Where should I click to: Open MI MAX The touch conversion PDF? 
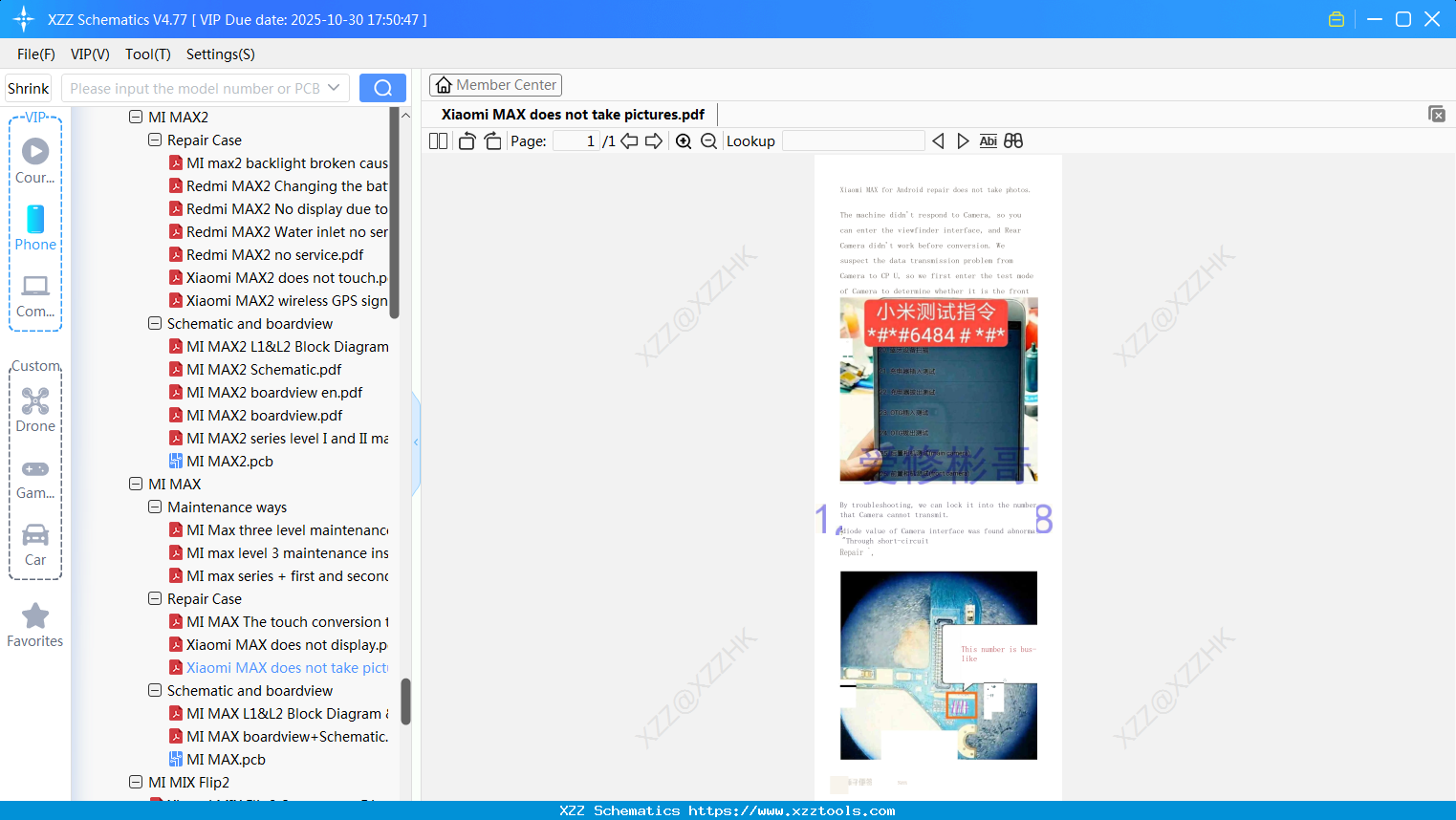point(278,622)
